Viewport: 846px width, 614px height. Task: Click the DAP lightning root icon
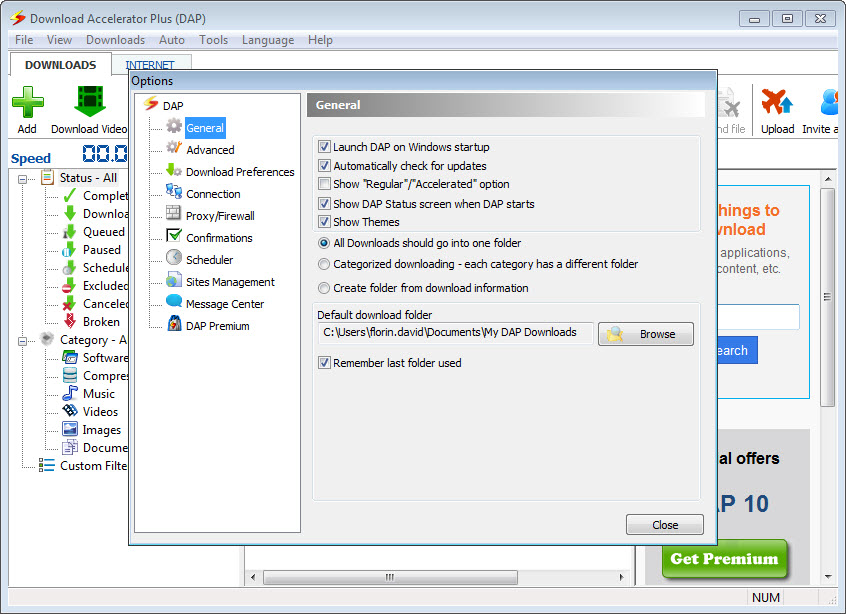[x=151, y=103]
